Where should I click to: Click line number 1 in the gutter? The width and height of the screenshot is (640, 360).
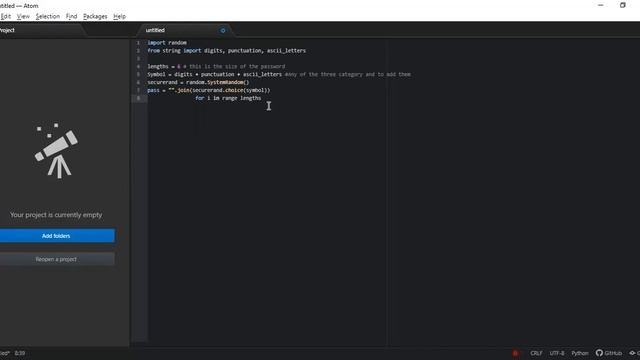tap(138, 42)
